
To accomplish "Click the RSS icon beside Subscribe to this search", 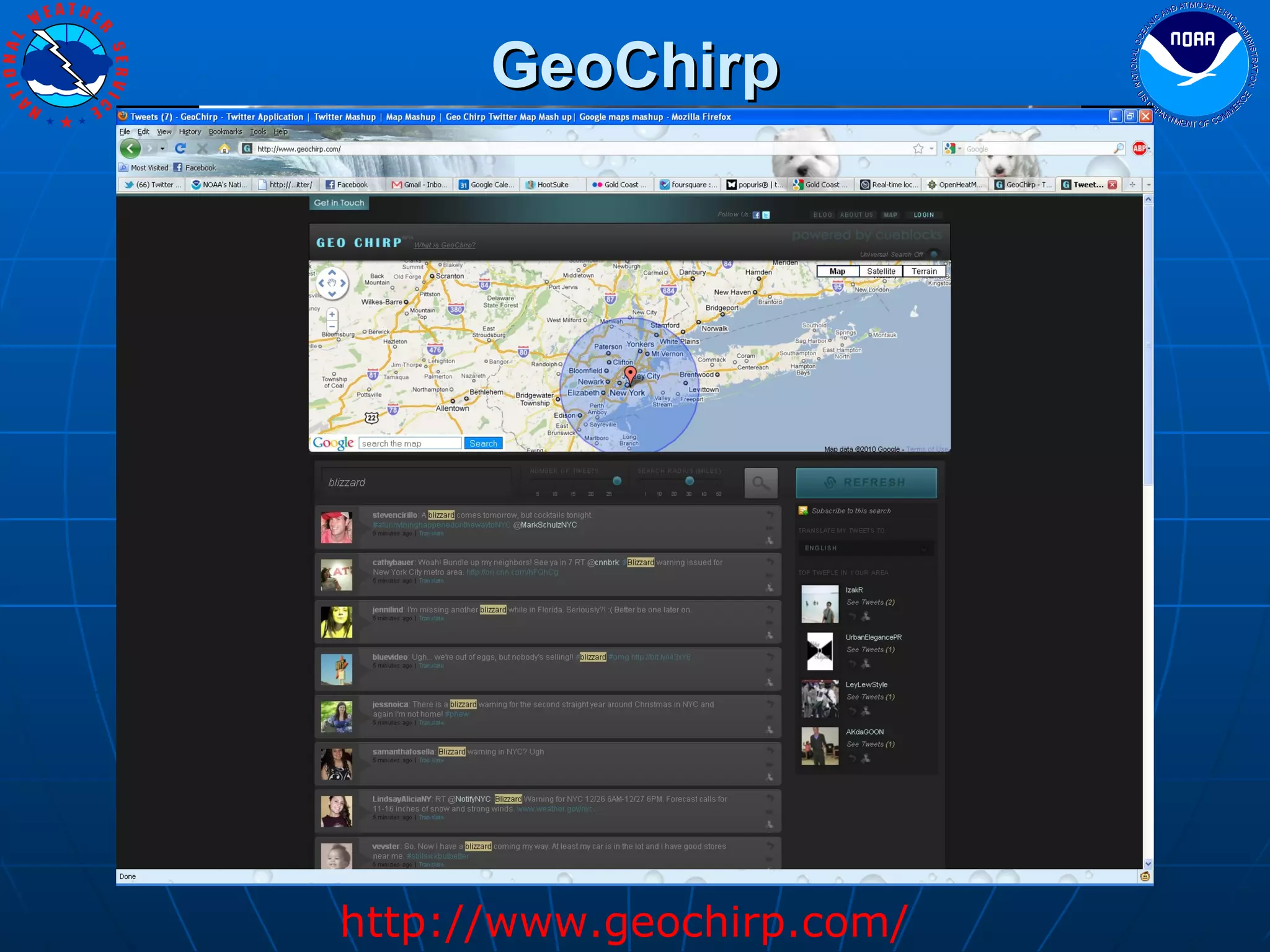I will (803, 511).
